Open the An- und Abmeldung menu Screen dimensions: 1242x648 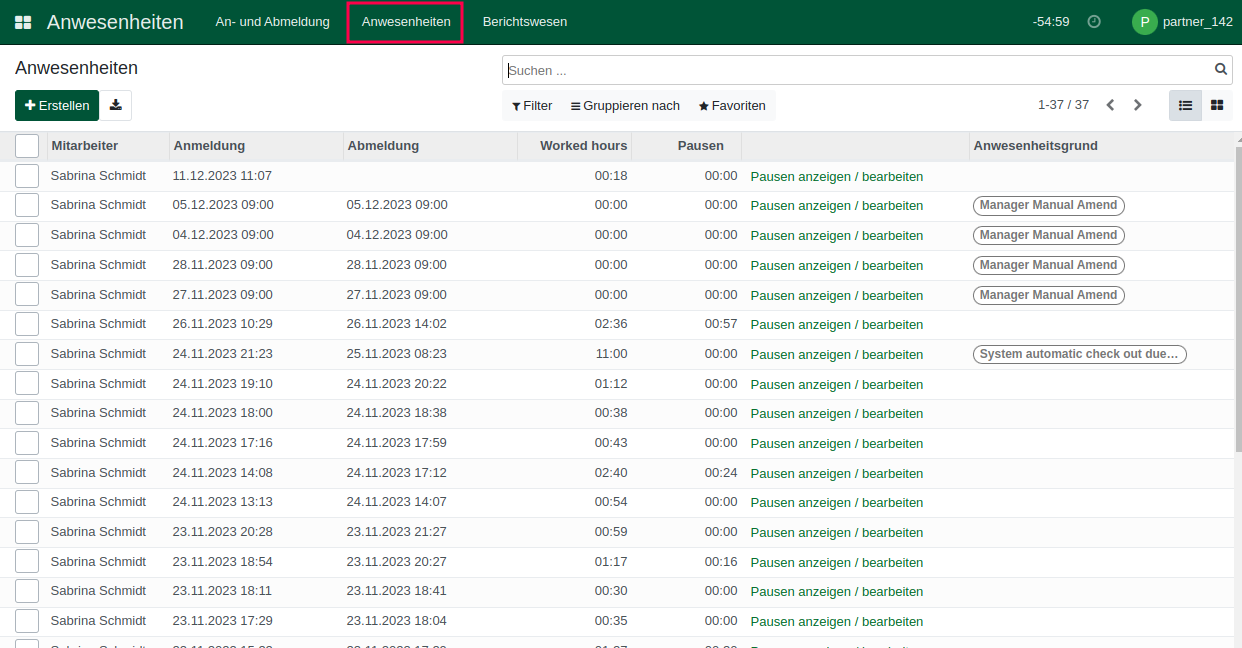272,22
